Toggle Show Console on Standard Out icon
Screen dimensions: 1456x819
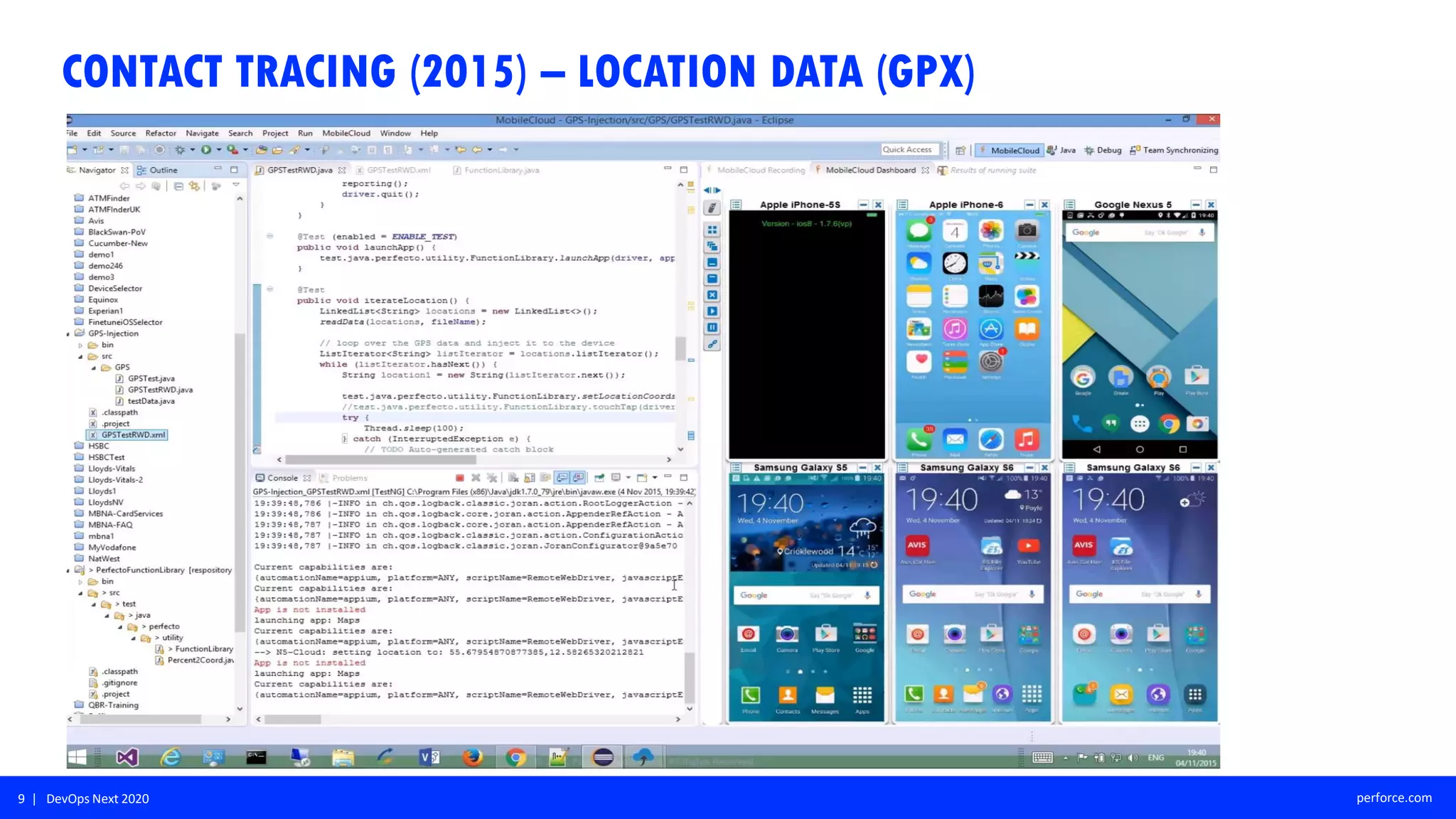point(562,478)
